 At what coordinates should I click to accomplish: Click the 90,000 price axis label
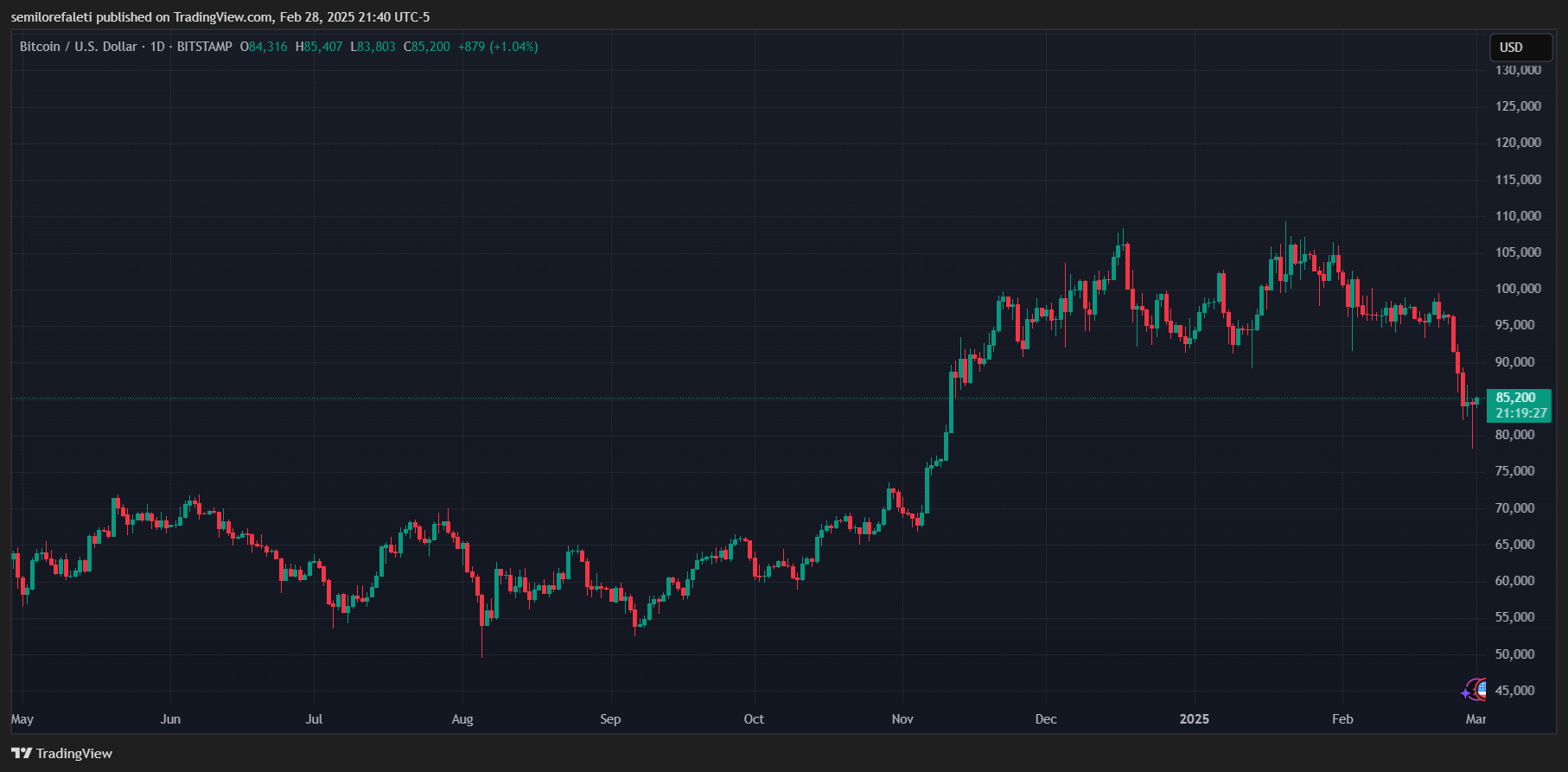coord(1515,362)
